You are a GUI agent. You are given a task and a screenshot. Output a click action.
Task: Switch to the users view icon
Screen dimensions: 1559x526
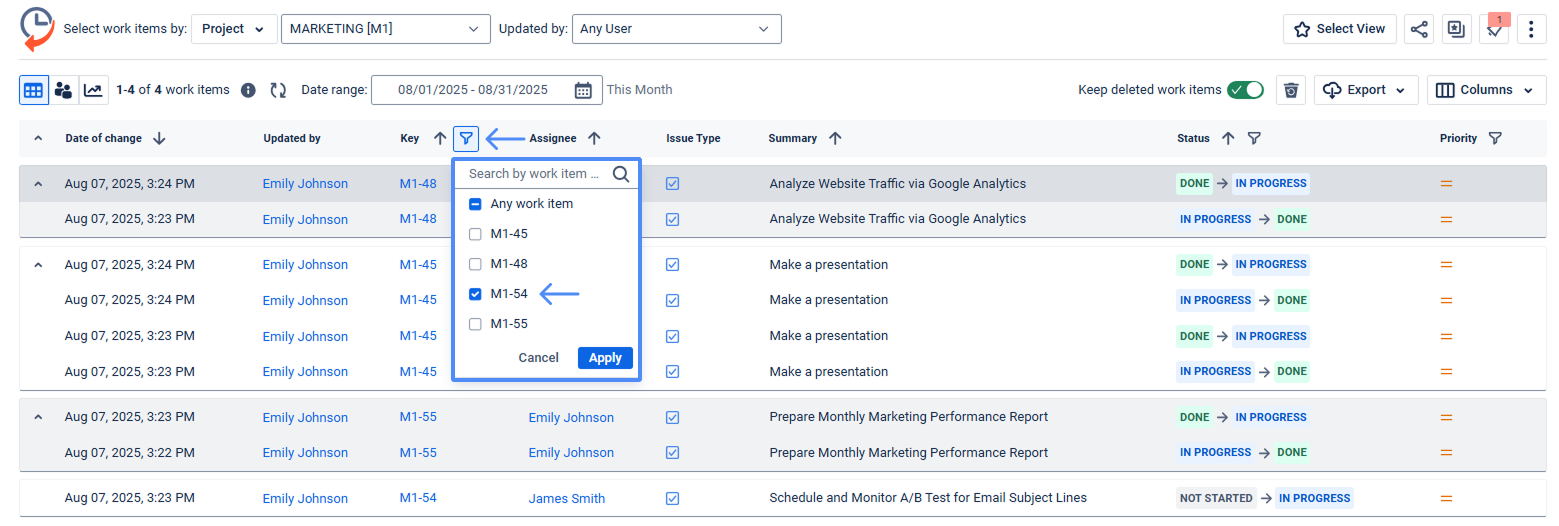(x=63, y=90)
